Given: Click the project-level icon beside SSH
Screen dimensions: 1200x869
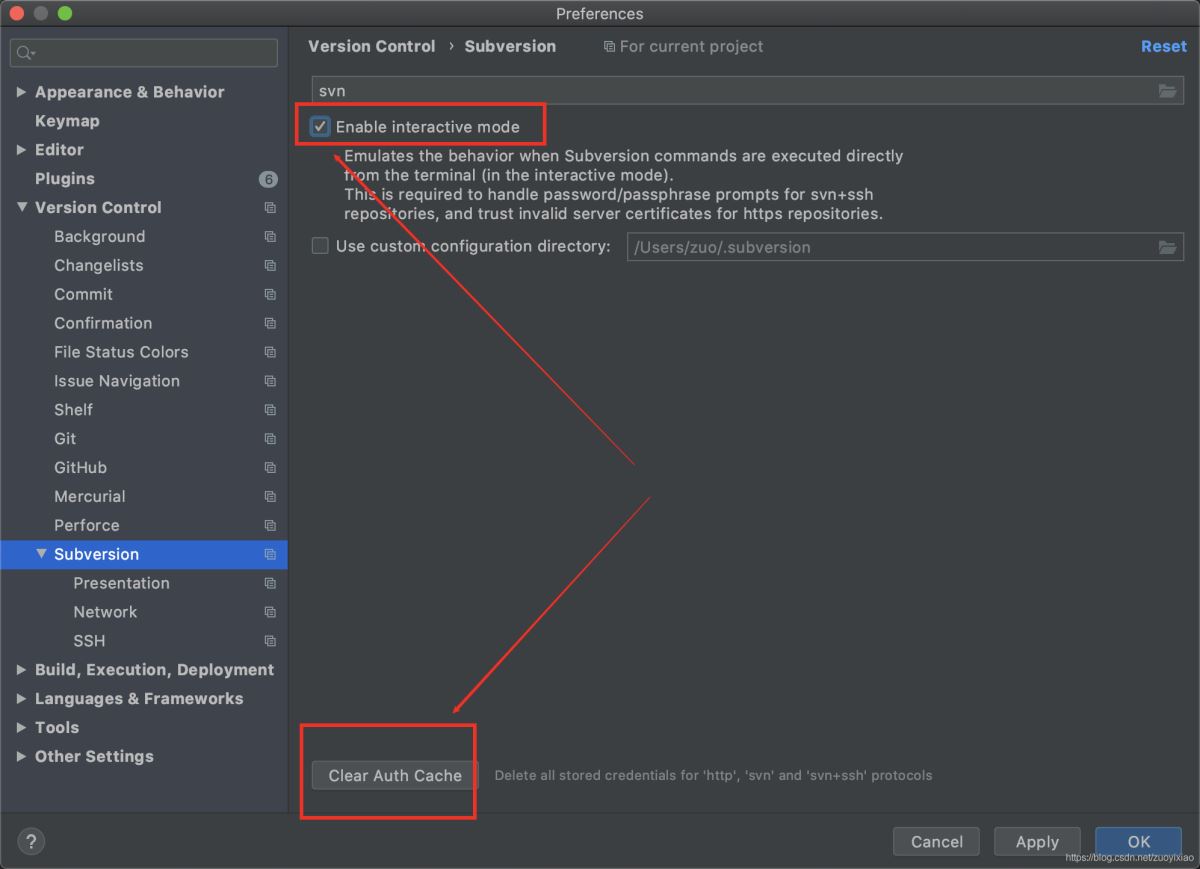Looking at the screenshot, I should pyautogui.click(x=270, y=641).
